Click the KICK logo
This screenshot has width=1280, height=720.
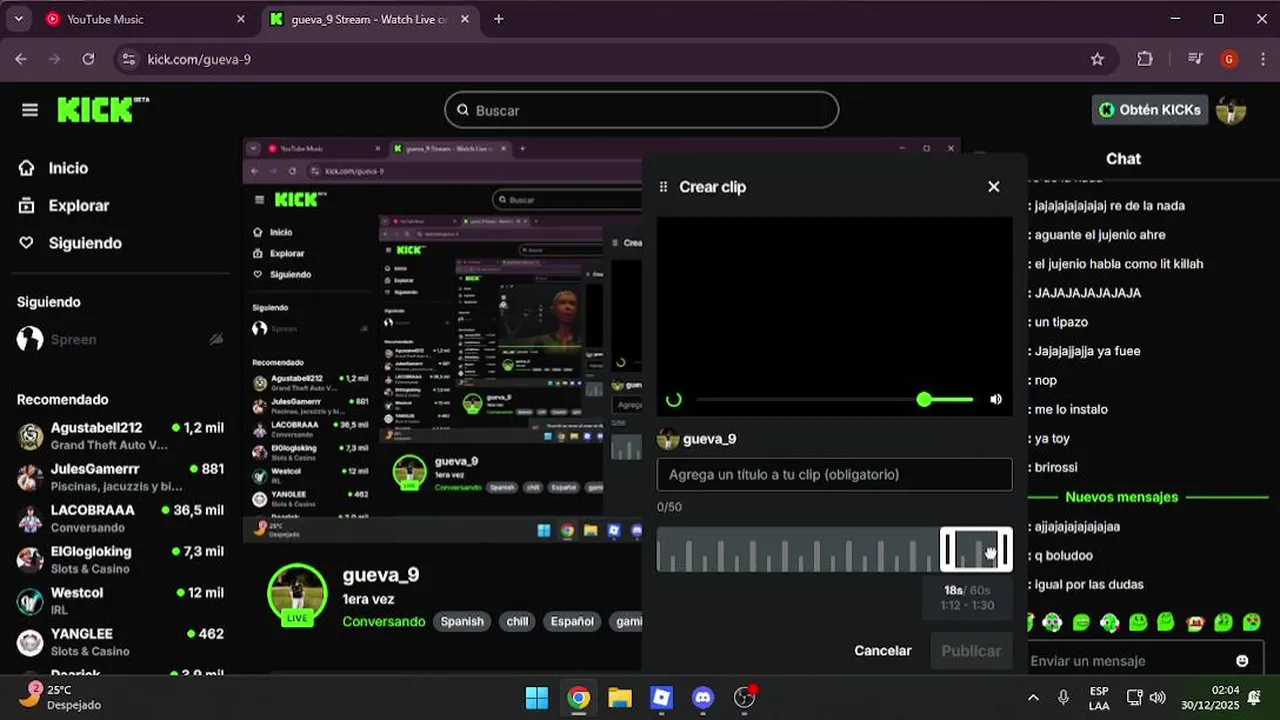click(102, 110)
